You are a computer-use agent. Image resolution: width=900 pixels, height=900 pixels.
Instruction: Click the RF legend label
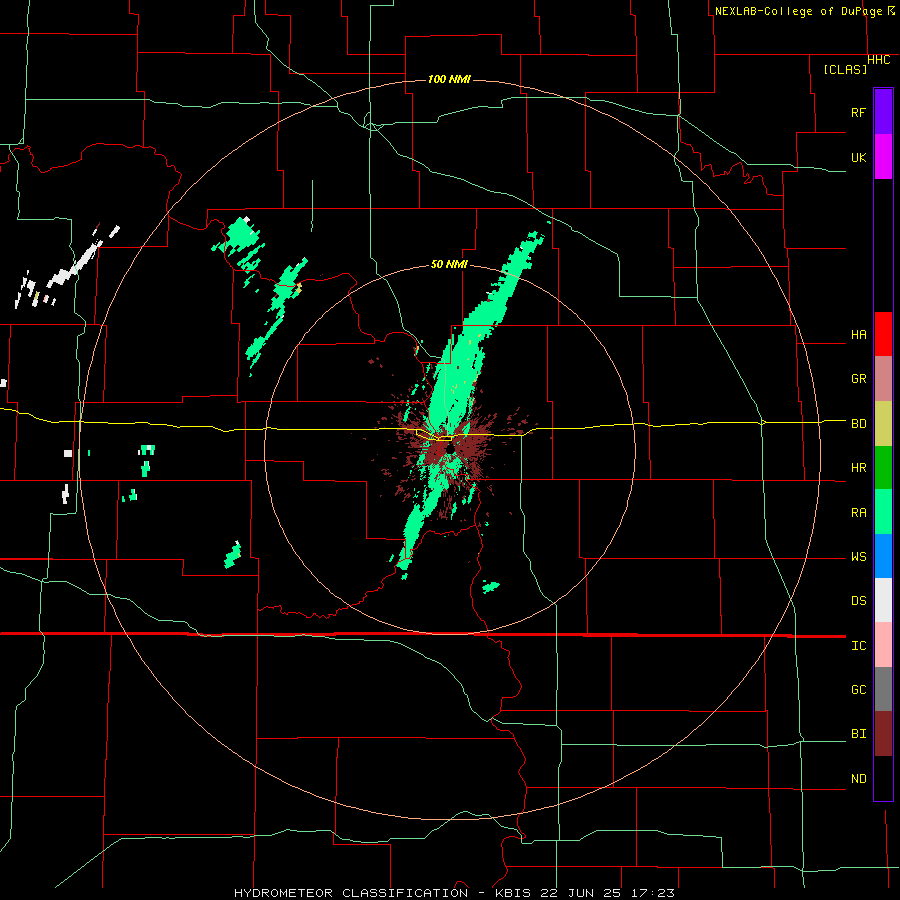[x=858, y=112]
